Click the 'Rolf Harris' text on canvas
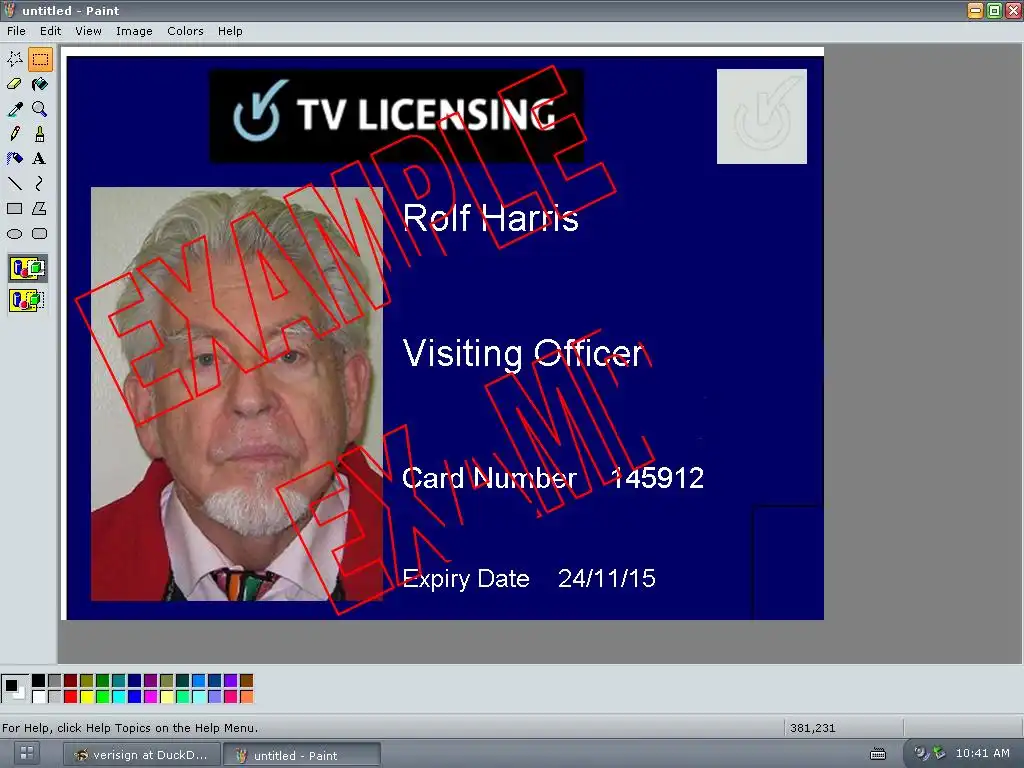 pos(490,218)
